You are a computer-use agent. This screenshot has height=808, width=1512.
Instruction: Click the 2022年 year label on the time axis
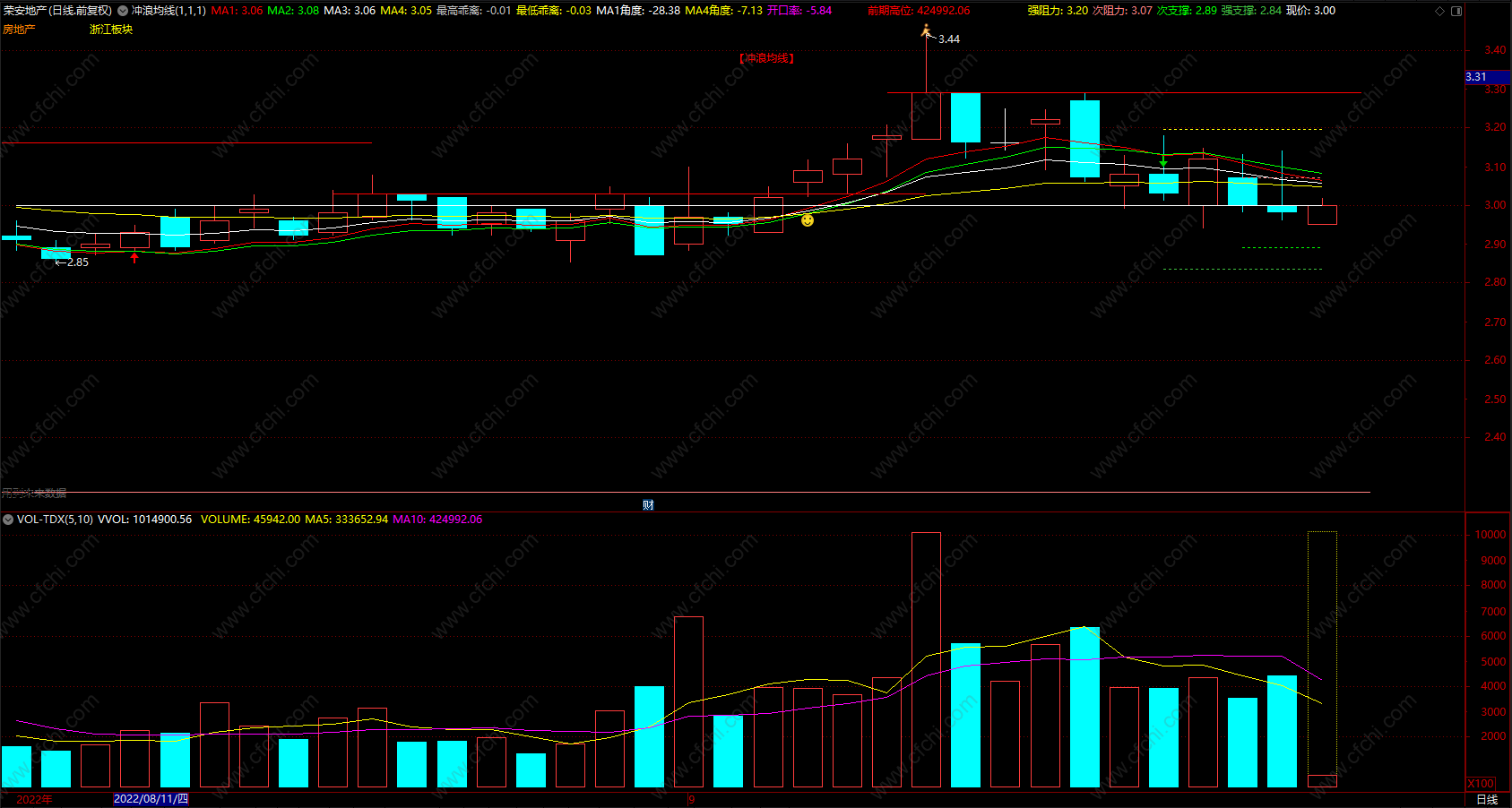click(x=34, y=799)
